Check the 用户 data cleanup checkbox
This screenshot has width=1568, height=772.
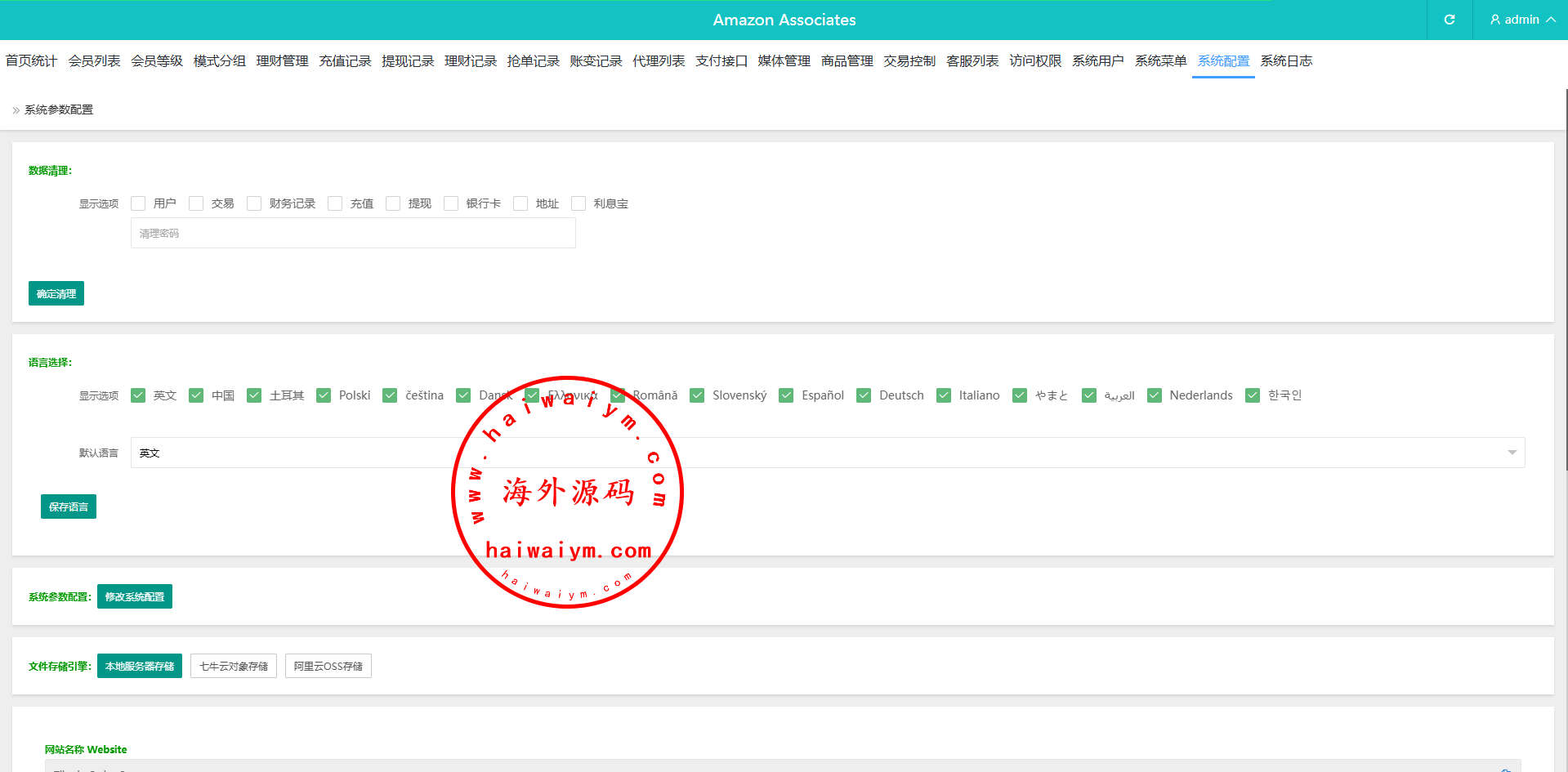[x=138, y=203]
